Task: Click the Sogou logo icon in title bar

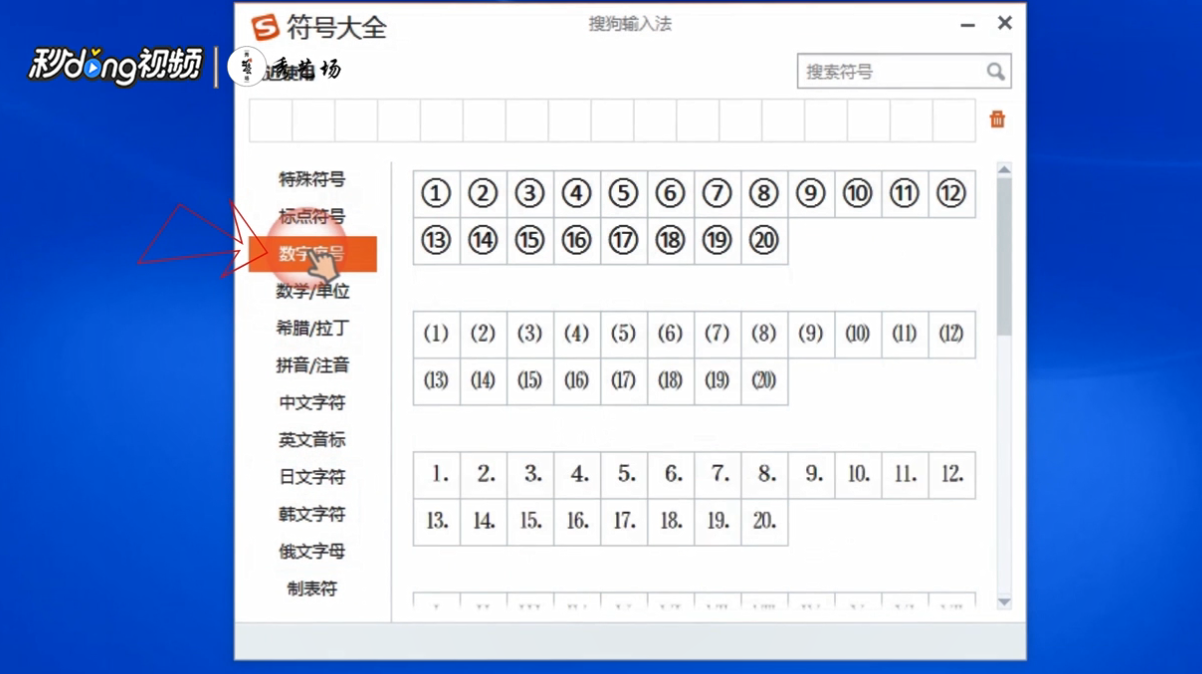Action: coord(265,27)
